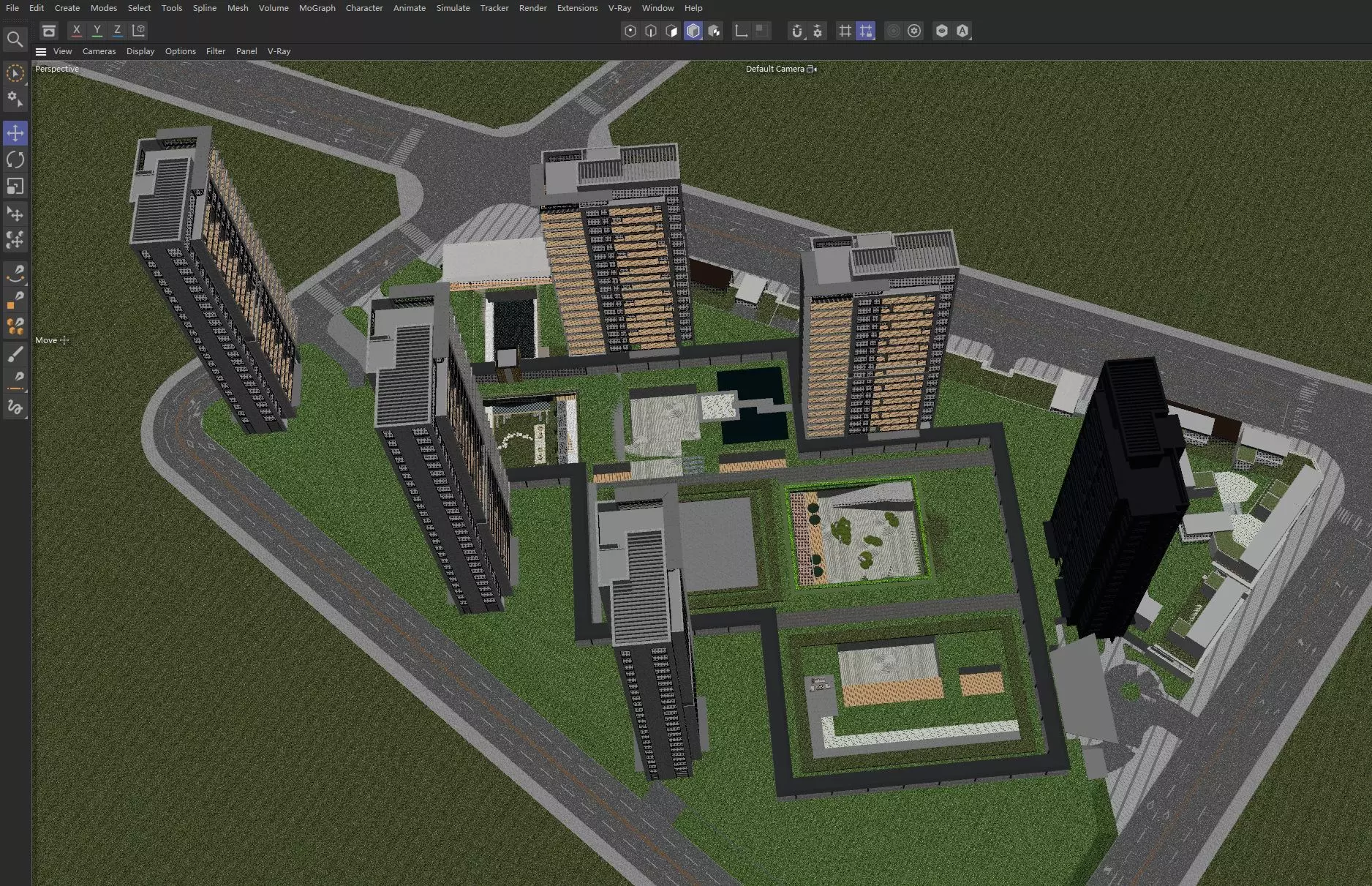Open the coordinate system cube-axis icon
Viewport: 1372px width, 886px height.
(138, 31)
